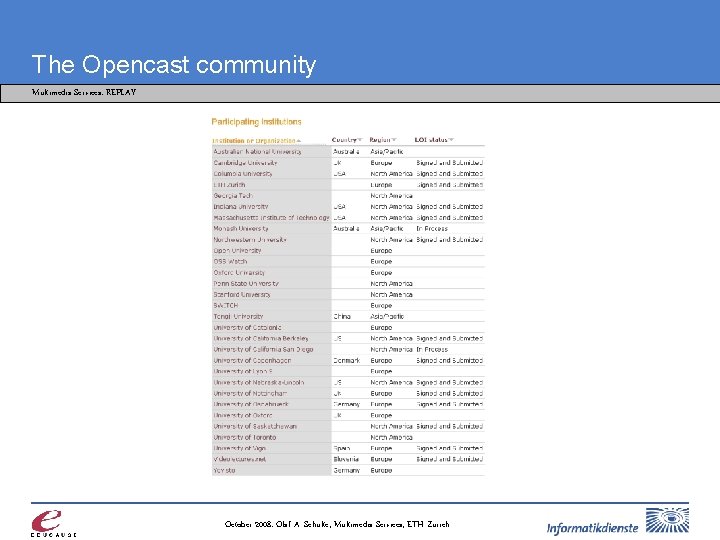Select University of Osnabrueck row name
This screenshot has height=540, width=720.
251,404
